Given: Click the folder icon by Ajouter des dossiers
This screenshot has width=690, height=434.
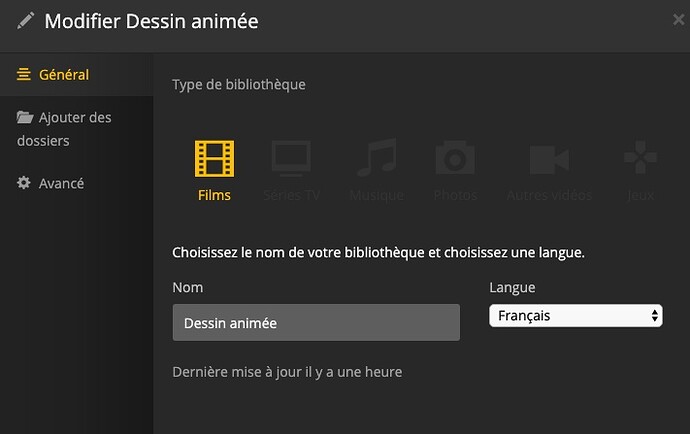Looking at the screenshot, I should [25, 118].
